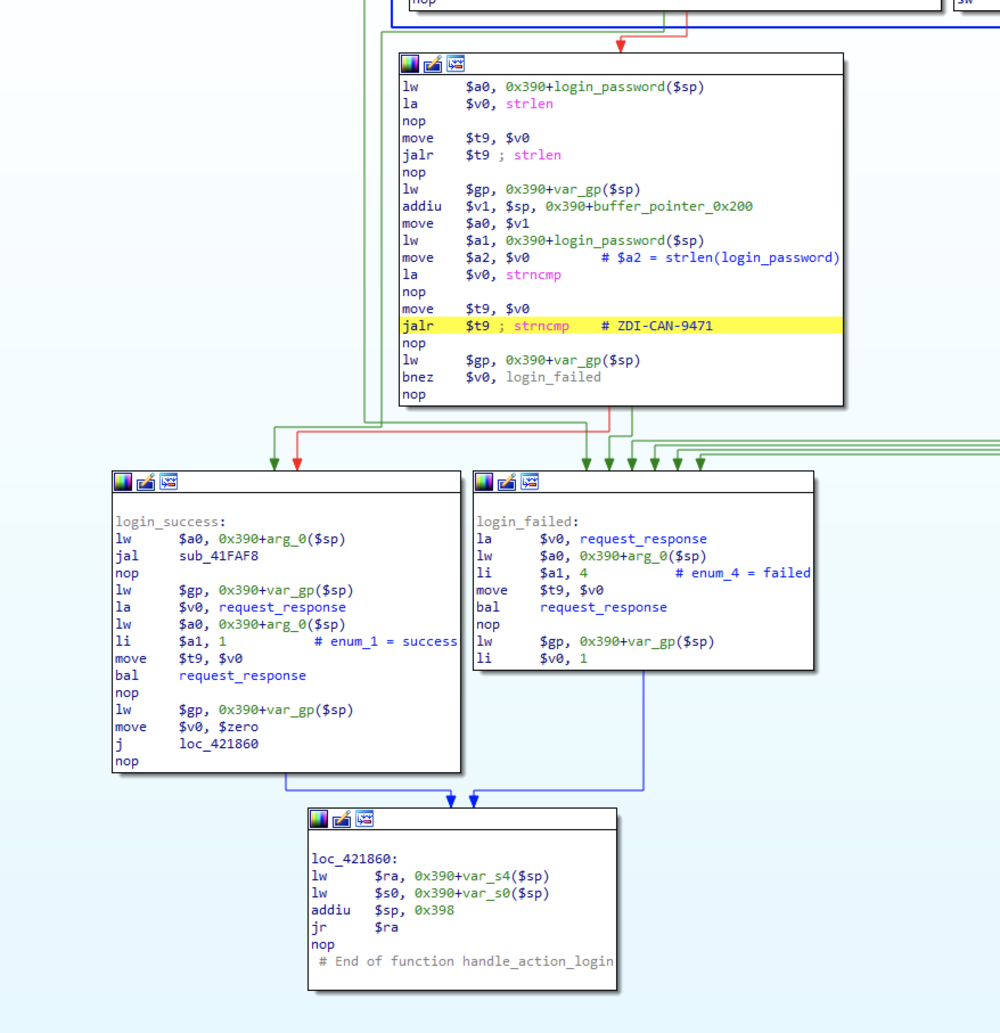
Task: Click sub_41FAF8 in the jal instruction
Action: pyautogui.click(x=219, y=556)
